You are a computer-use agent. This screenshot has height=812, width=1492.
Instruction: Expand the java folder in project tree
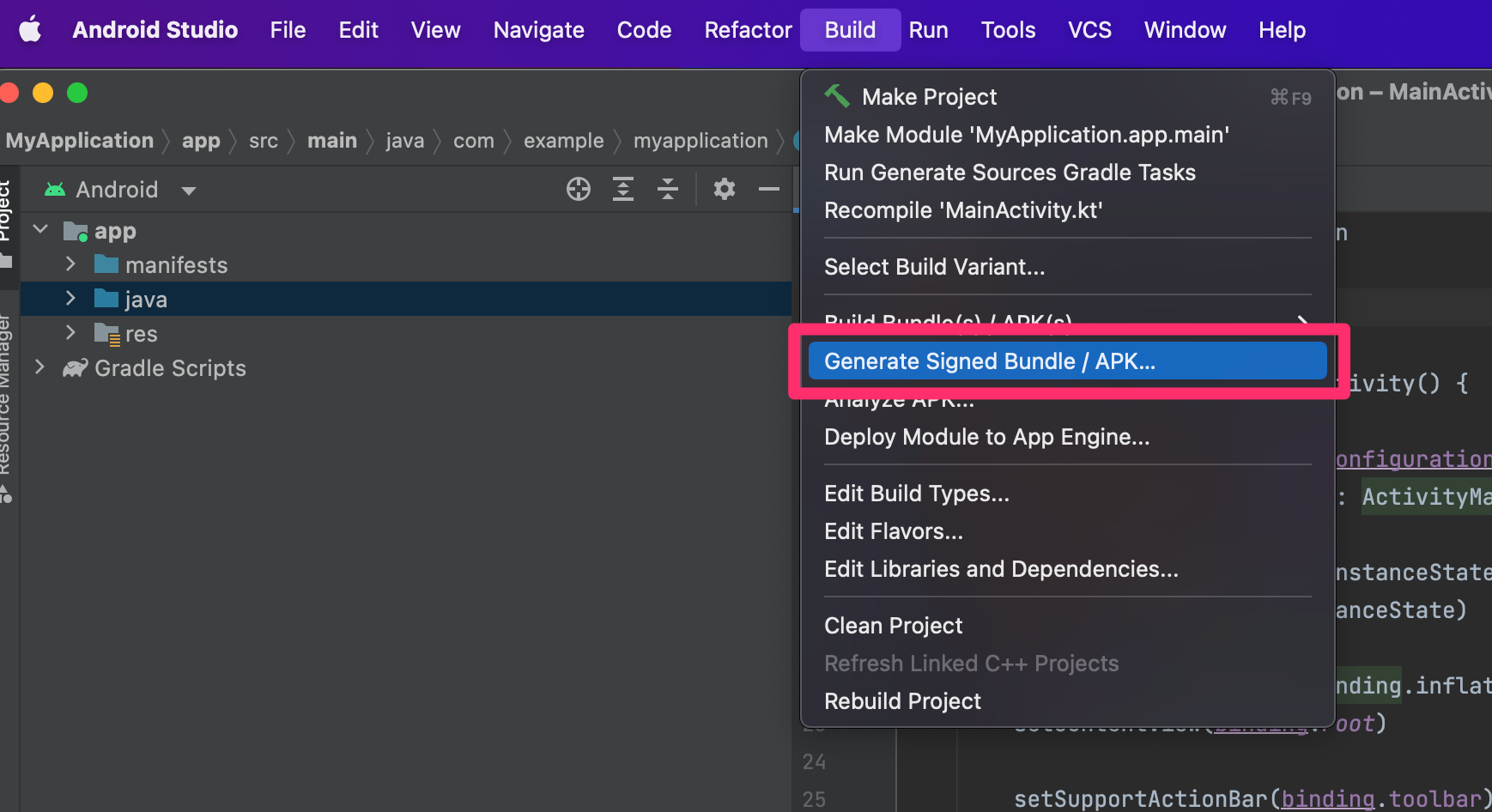click(70, 299)
